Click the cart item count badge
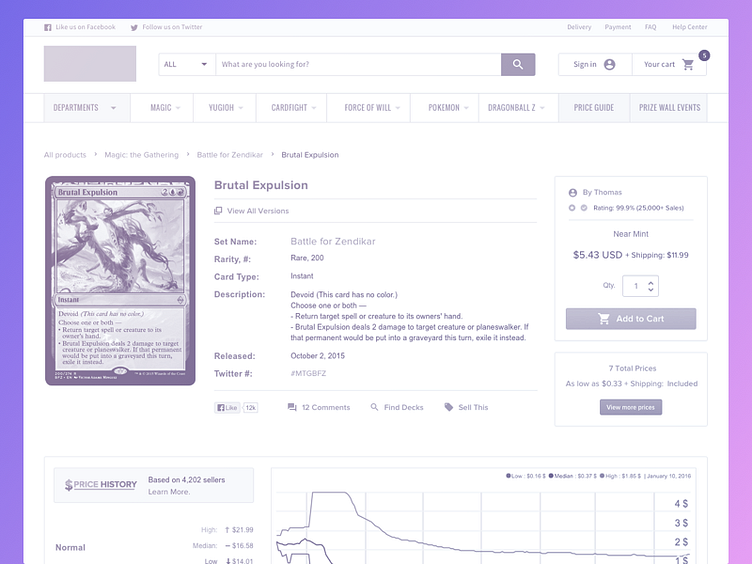752x564 pixels. 704,55
